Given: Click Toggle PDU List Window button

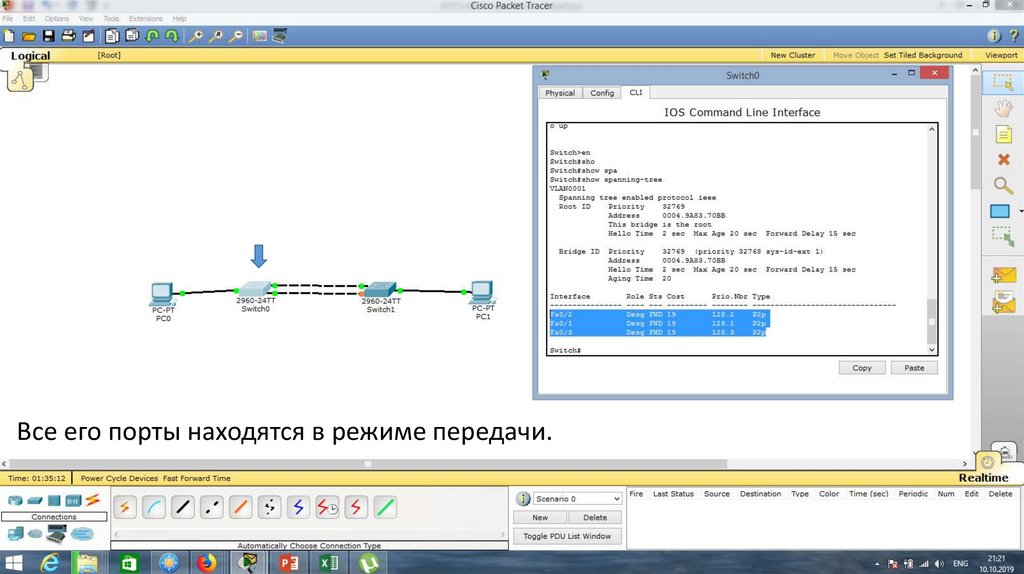Looking at the screenshot, I should coord(567,536).
